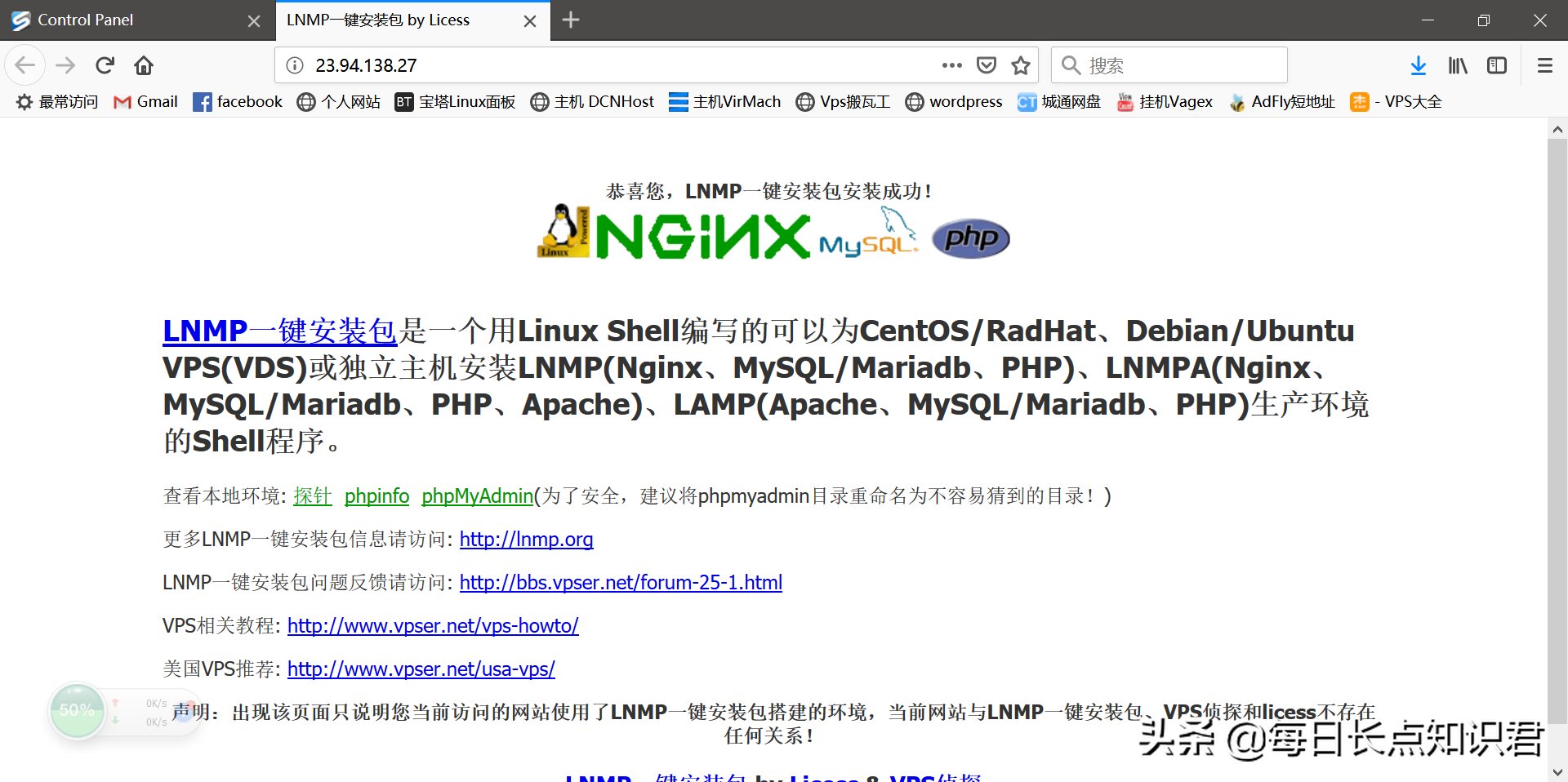Open the Vps搬瓦工 bookmark
This screenshot has height=782, width=1568.
tap(843, 102)
